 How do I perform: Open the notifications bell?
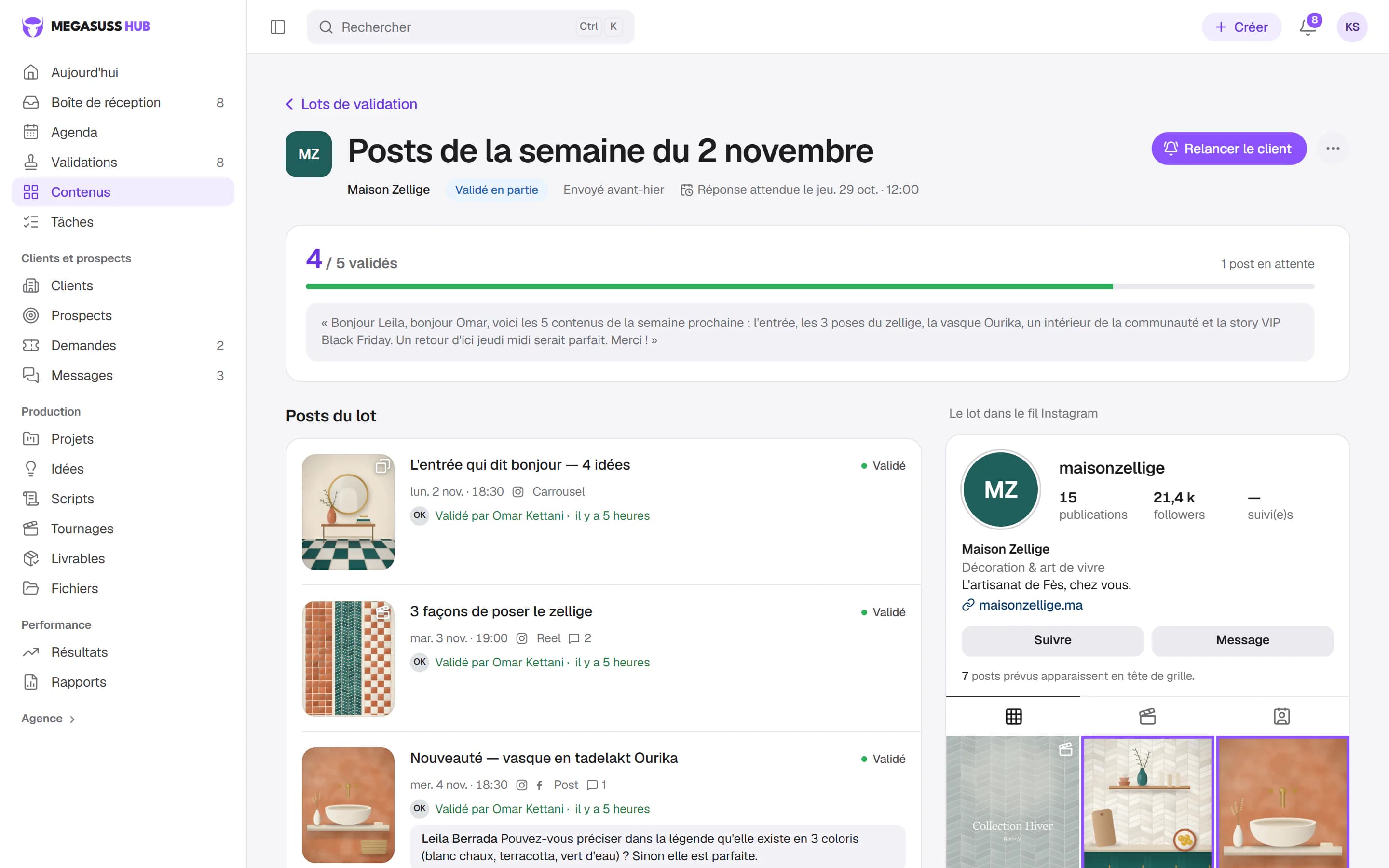(x=1308, y=27)
